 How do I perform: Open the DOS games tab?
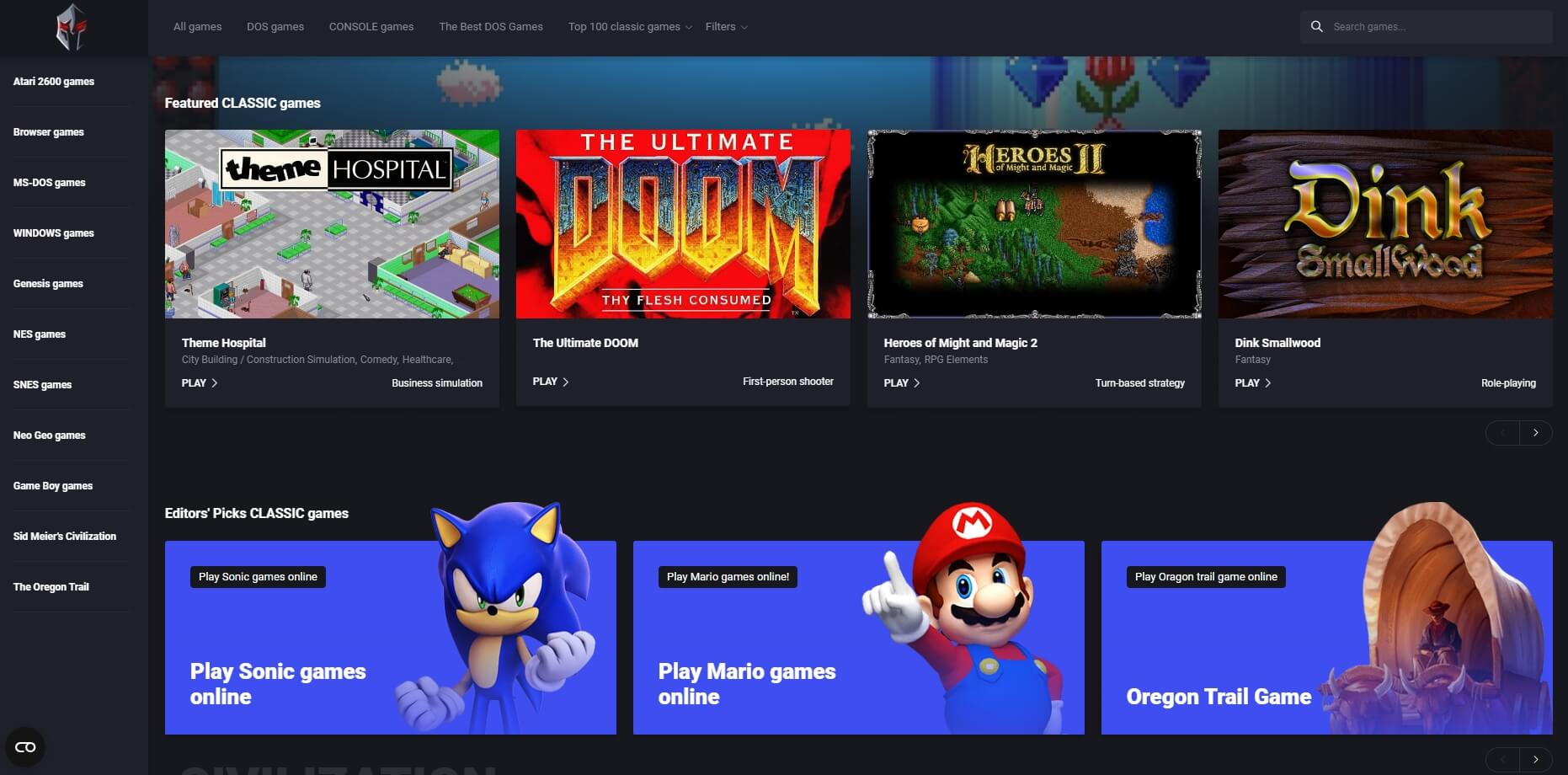[275, 27]
